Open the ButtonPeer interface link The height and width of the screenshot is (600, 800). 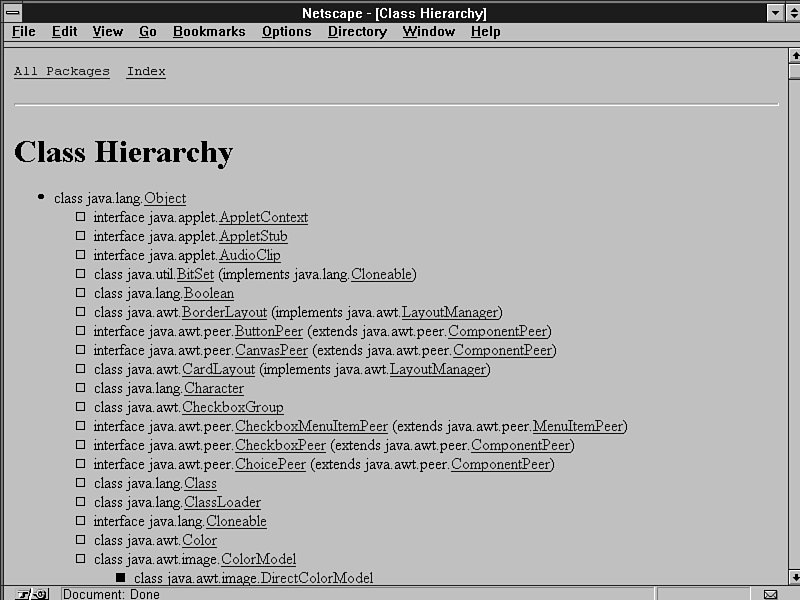tap(269, 332)
